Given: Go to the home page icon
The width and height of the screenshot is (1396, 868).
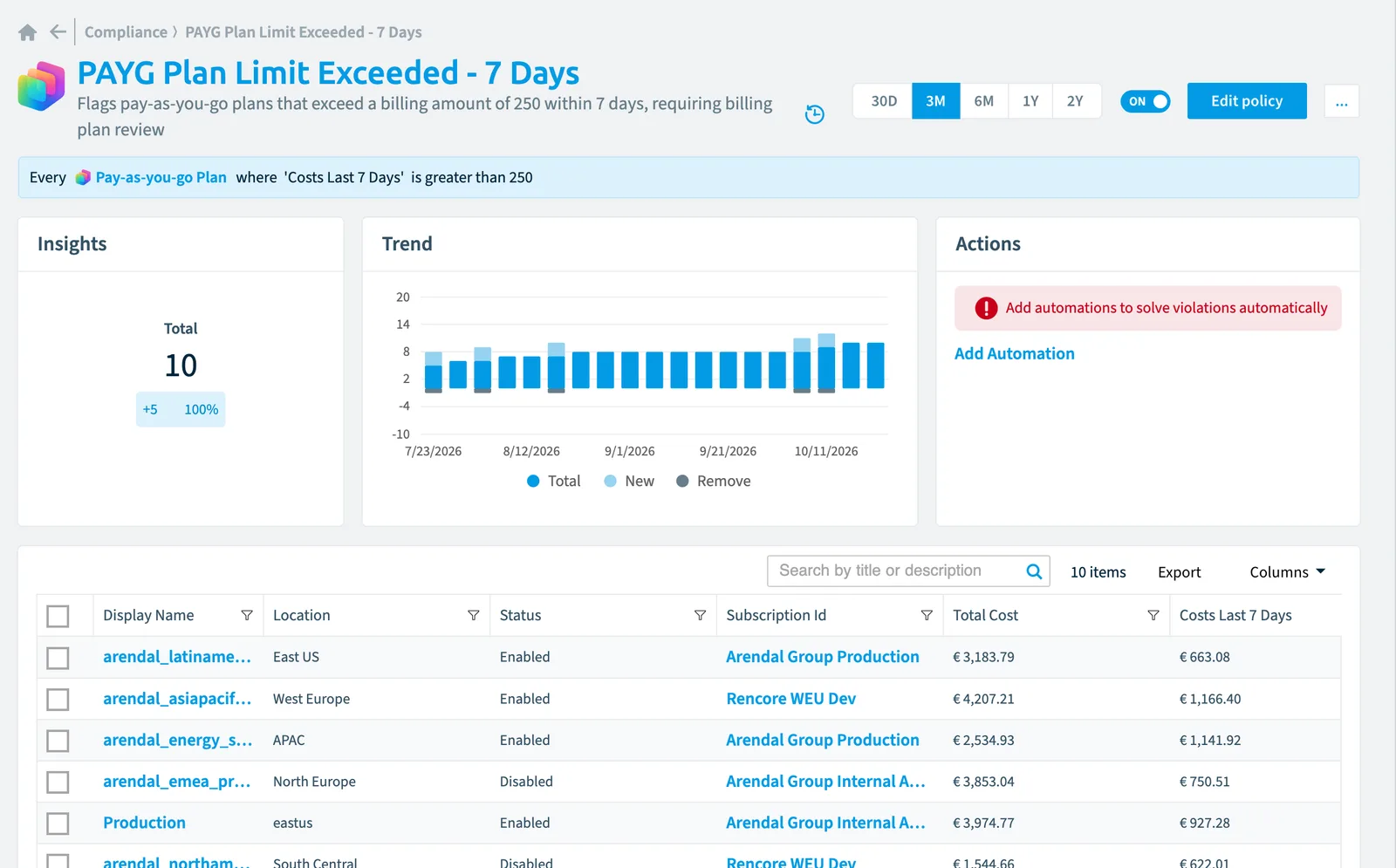Looking at the screenshot, I should (x=28, y=32).
